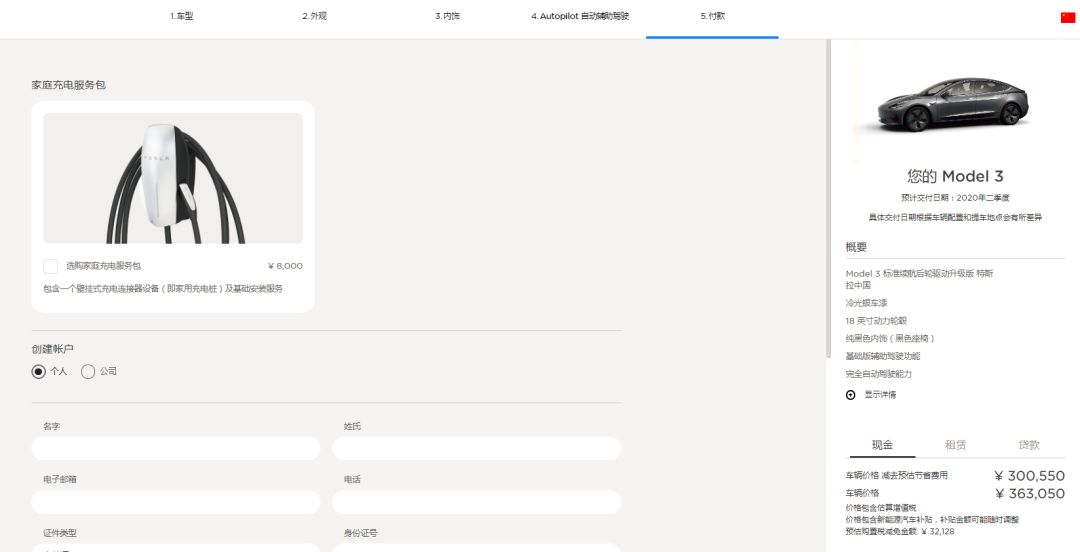Click the 身份证号 input field

point(477,548)
